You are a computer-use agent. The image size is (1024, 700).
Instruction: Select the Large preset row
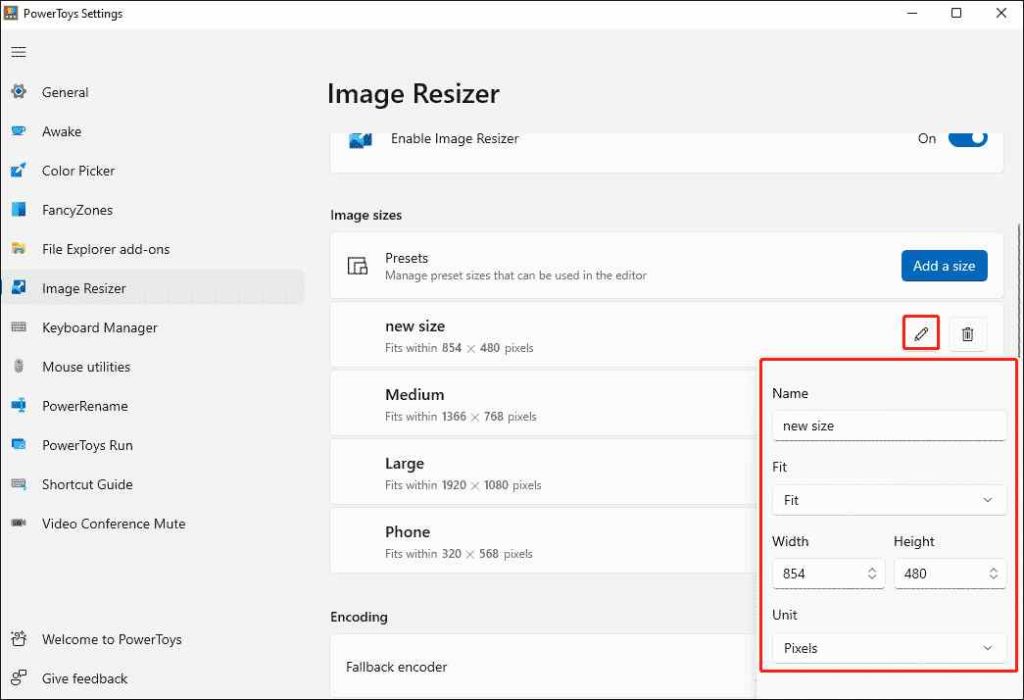(x=544, y=473)
